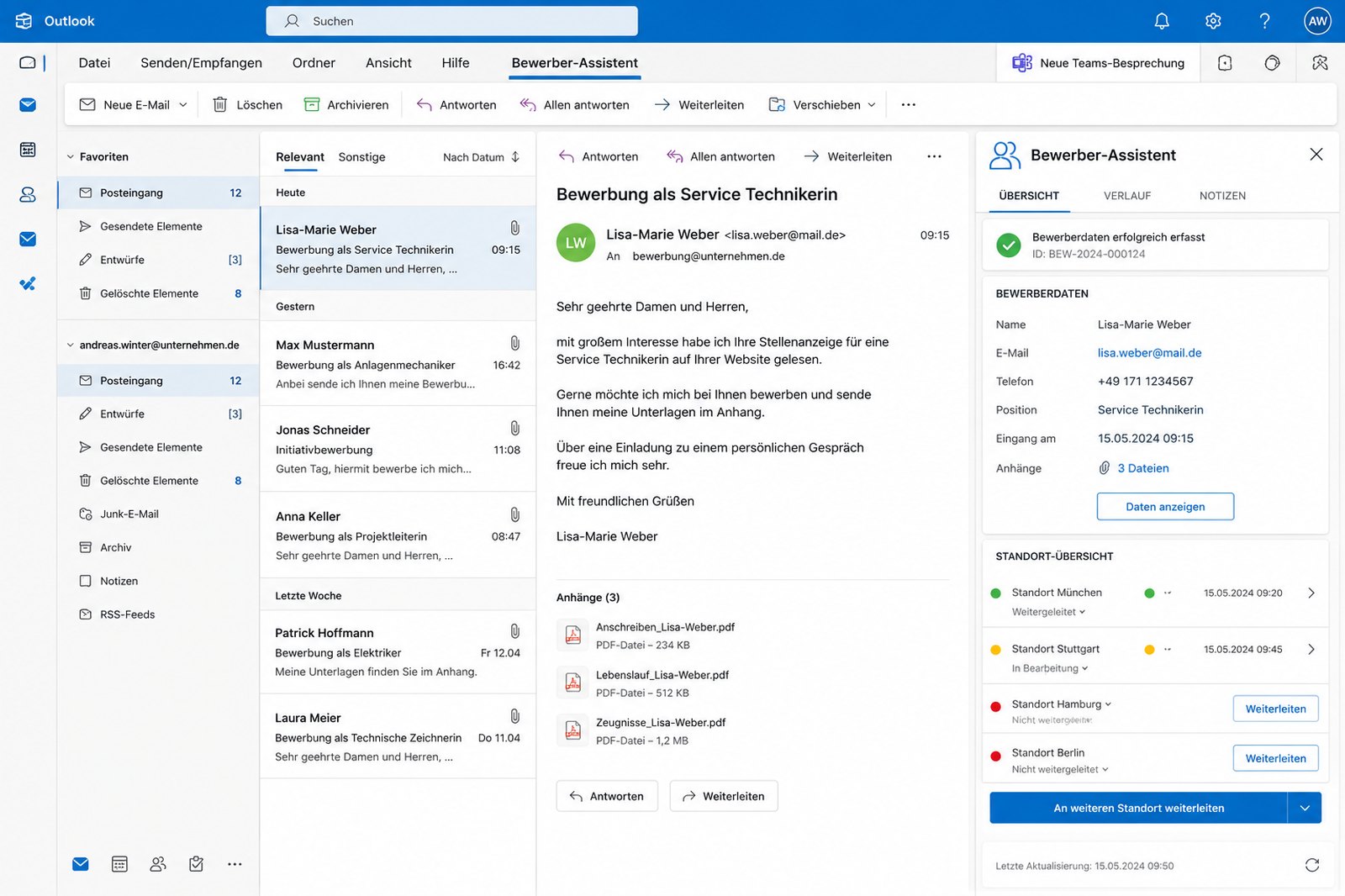
Task: Open Anna Keller Projektleiterin email
Action: point(398,535)
